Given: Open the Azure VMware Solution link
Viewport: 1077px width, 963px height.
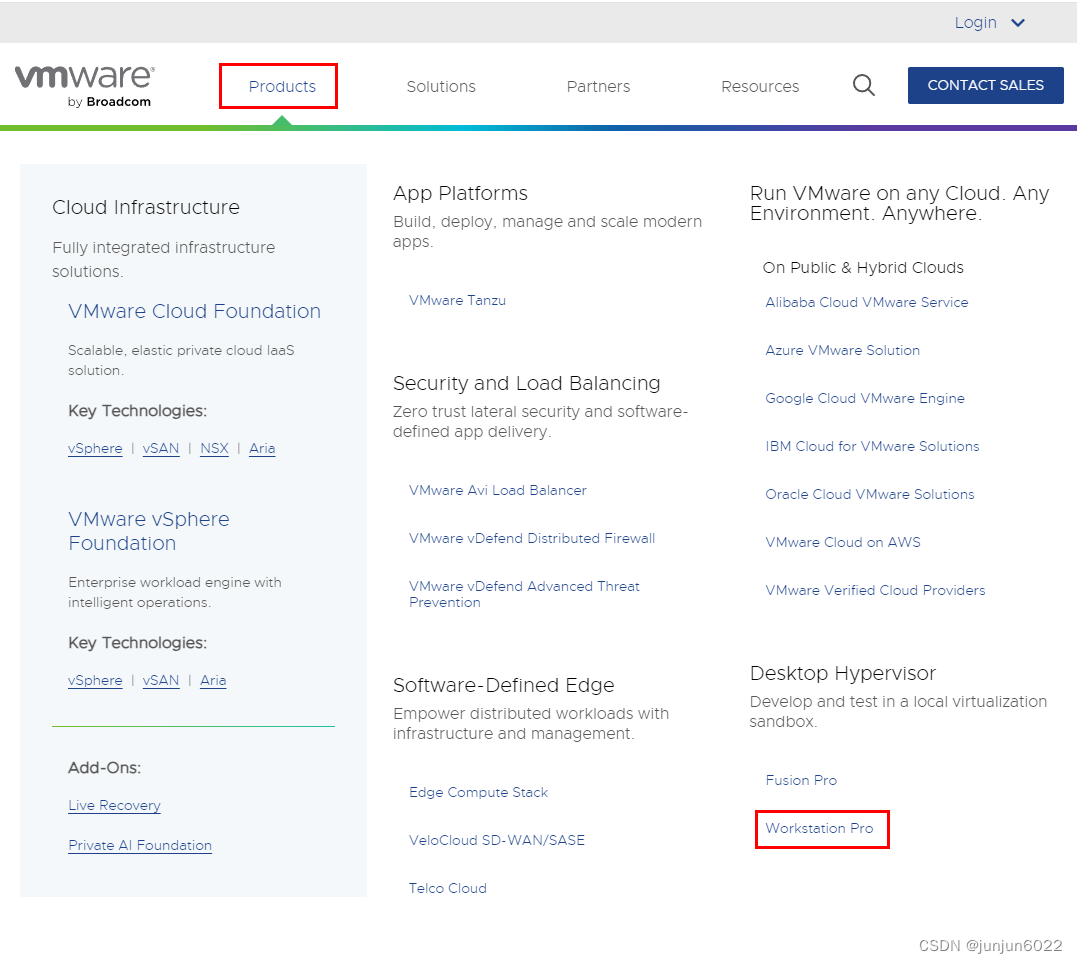Looking at the screenshot, I should click(843, 350).
